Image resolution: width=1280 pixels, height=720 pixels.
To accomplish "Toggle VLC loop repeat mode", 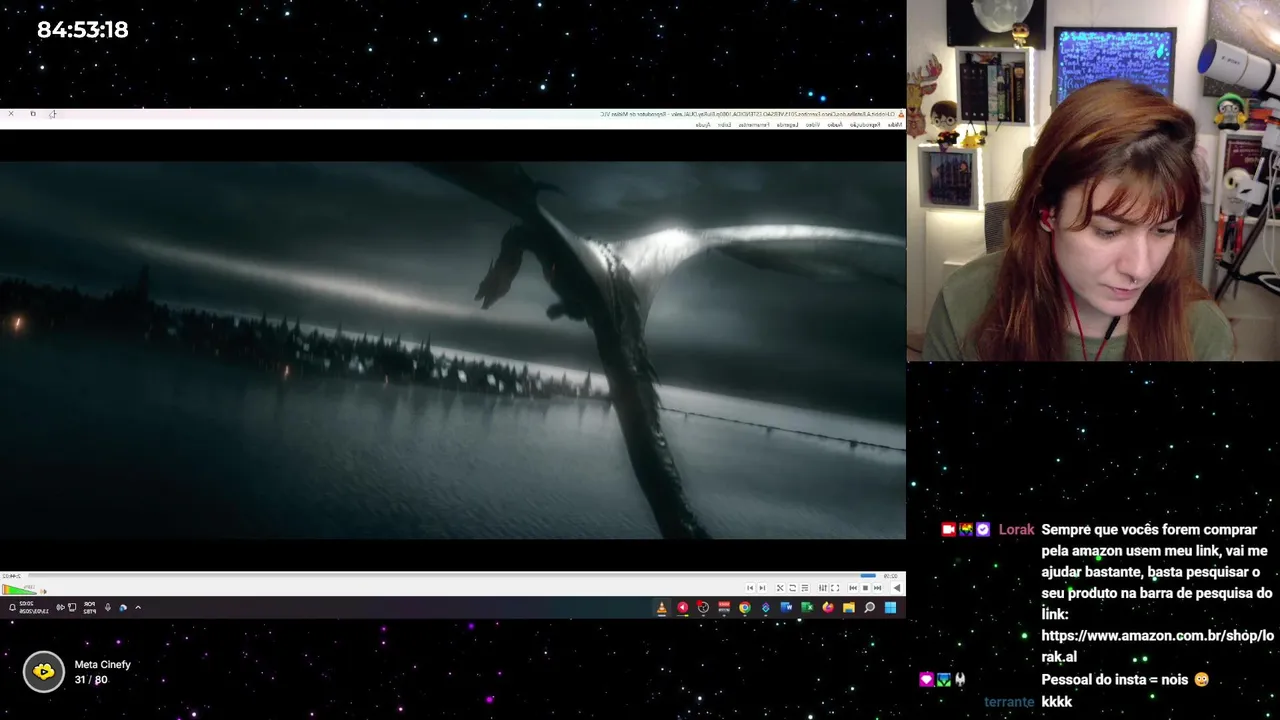I will coord(792,588).
